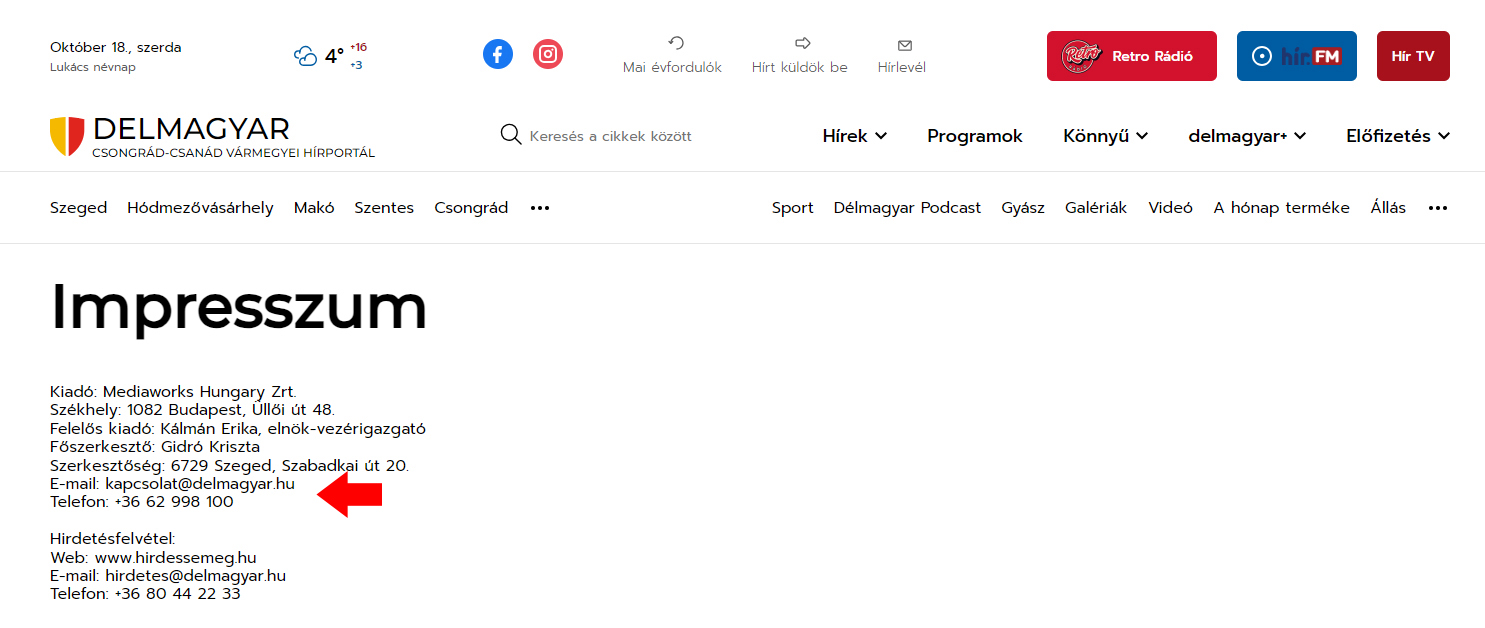
Task: Click the www.hirdessemeg.hu web address
Action: [176, 557]
